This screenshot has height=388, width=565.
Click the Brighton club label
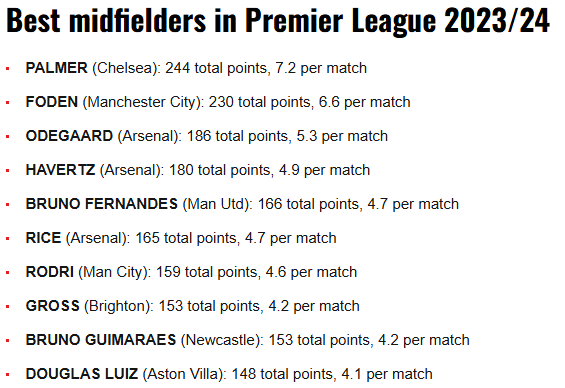(119, 306)
